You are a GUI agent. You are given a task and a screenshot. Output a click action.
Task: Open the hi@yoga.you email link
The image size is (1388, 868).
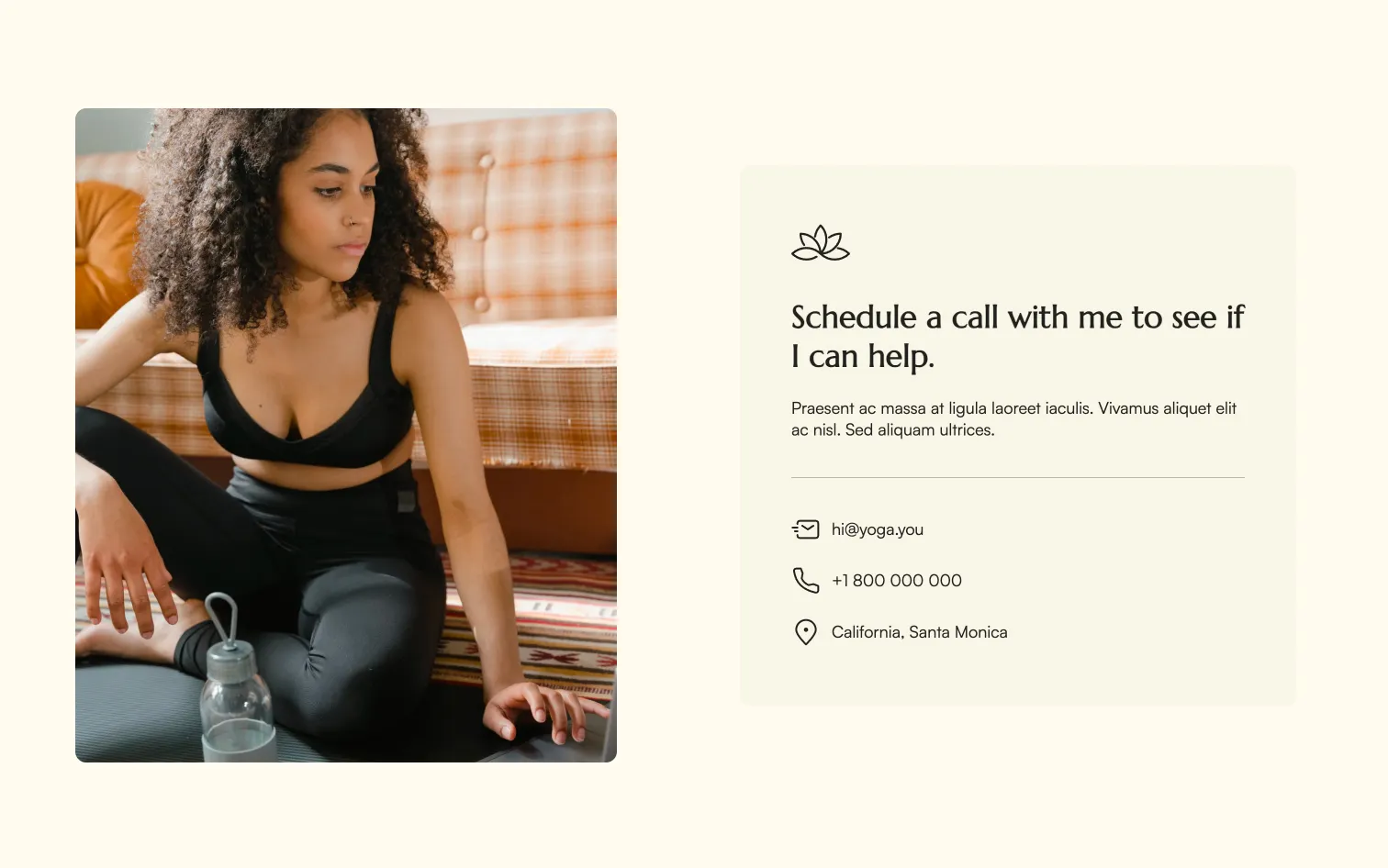pos(877,529)
